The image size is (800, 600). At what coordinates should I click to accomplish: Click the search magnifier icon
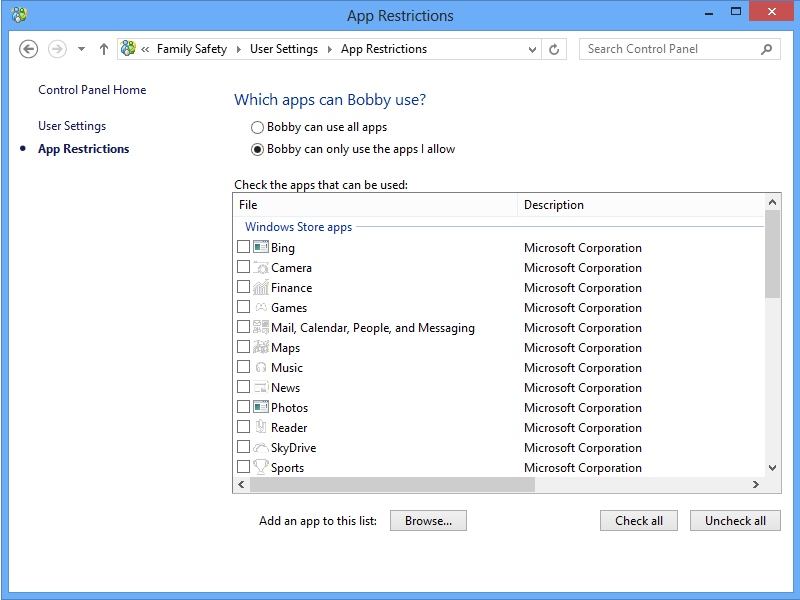point(766,49)
